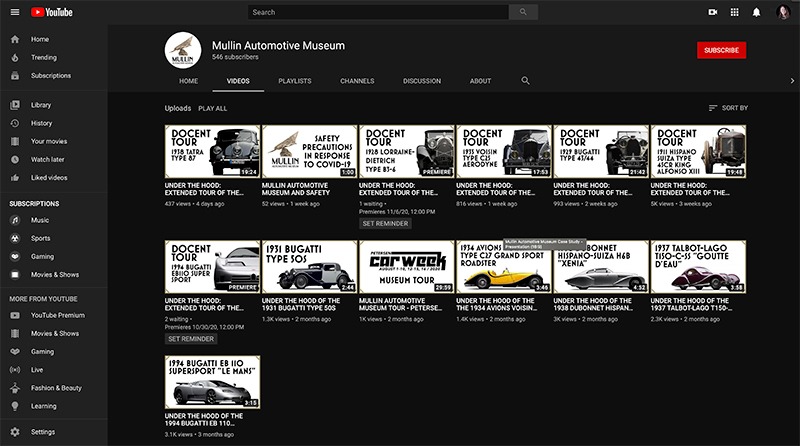This screenshot has width=800, height=446.
Task: Click title 'Mullin Automotive Museum Tour - Peterse...'
Action: point(401,305)
